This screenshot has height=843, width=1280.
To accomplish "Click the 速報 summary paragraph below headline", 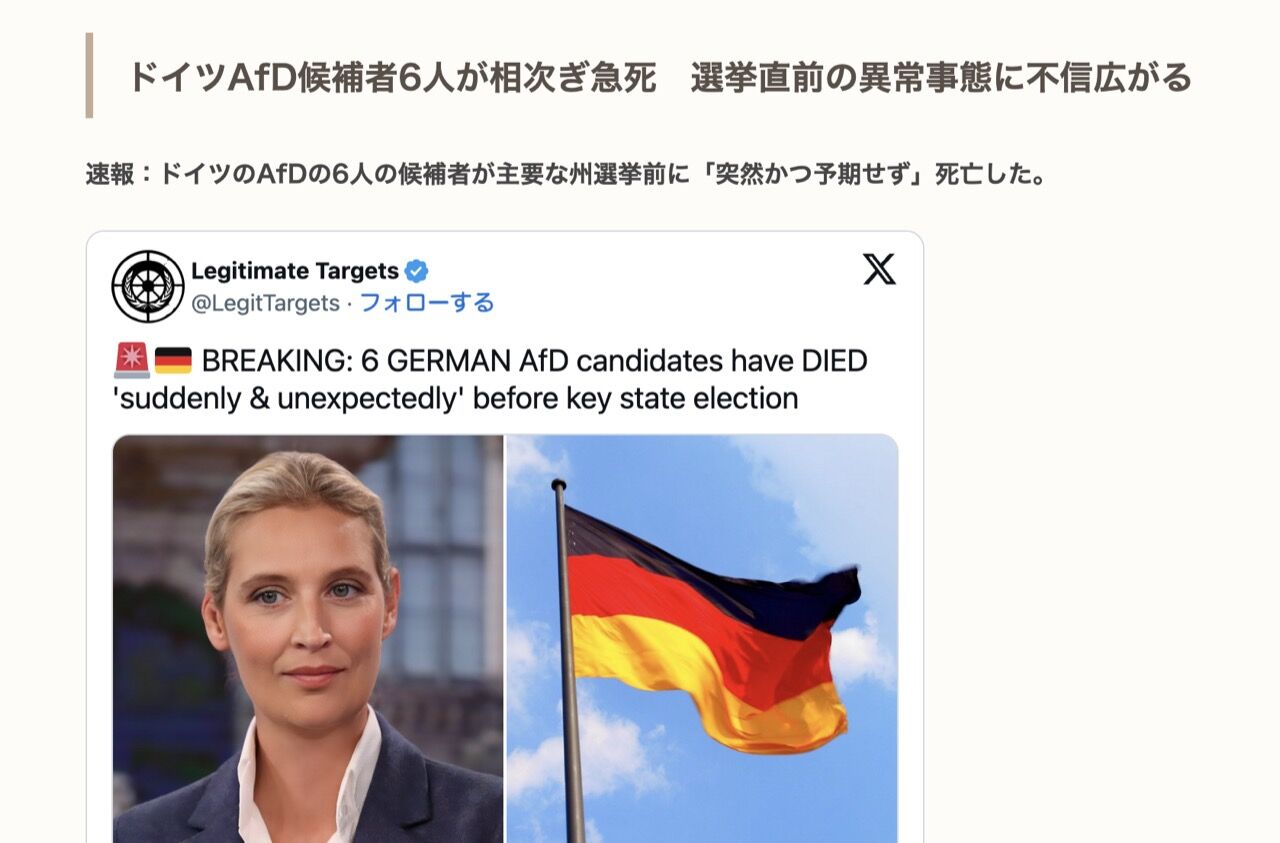I will click(x=566, y=175).
